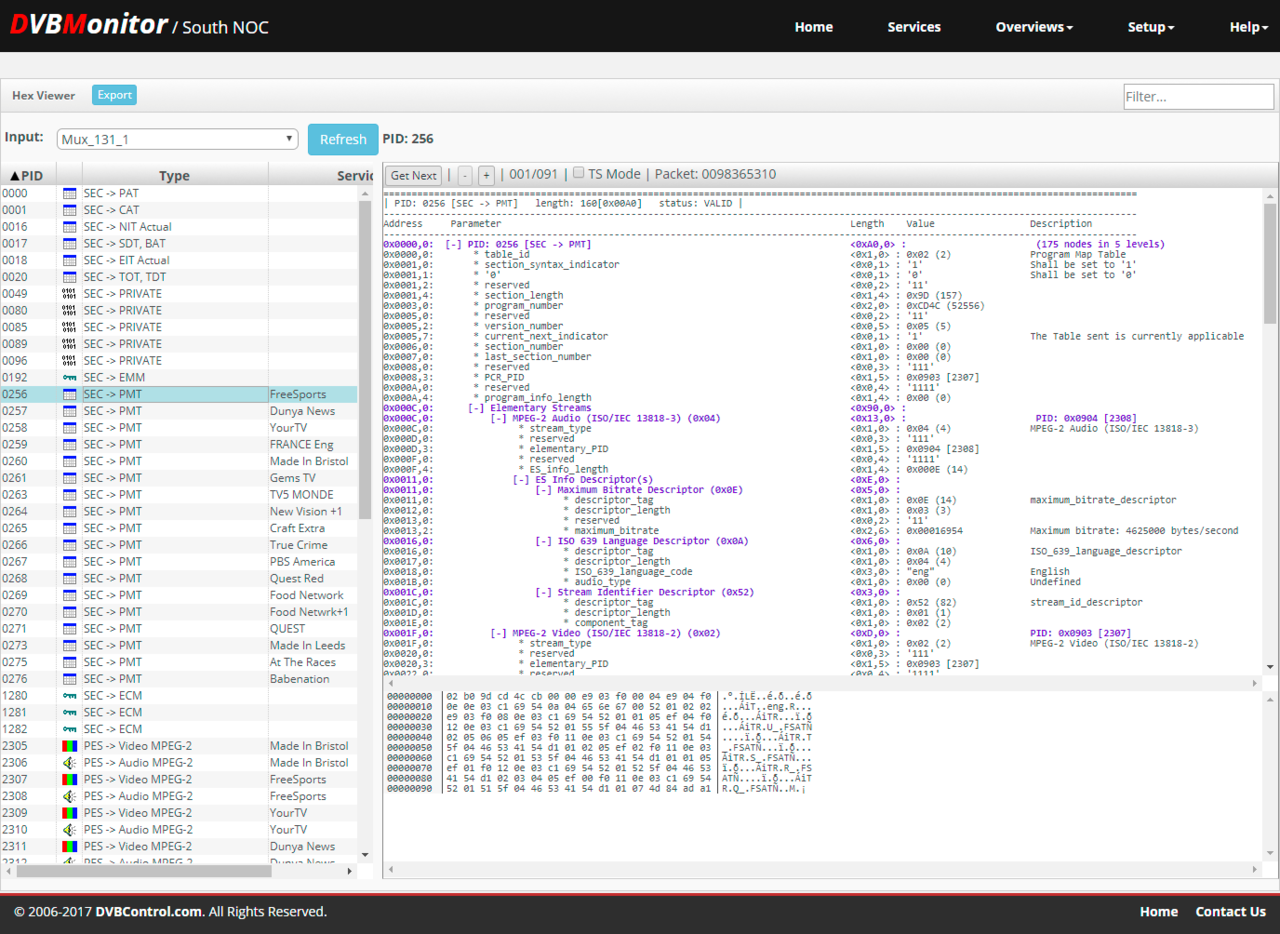Open Home link in footer
1280x934 pixels.
[1159, 911]
